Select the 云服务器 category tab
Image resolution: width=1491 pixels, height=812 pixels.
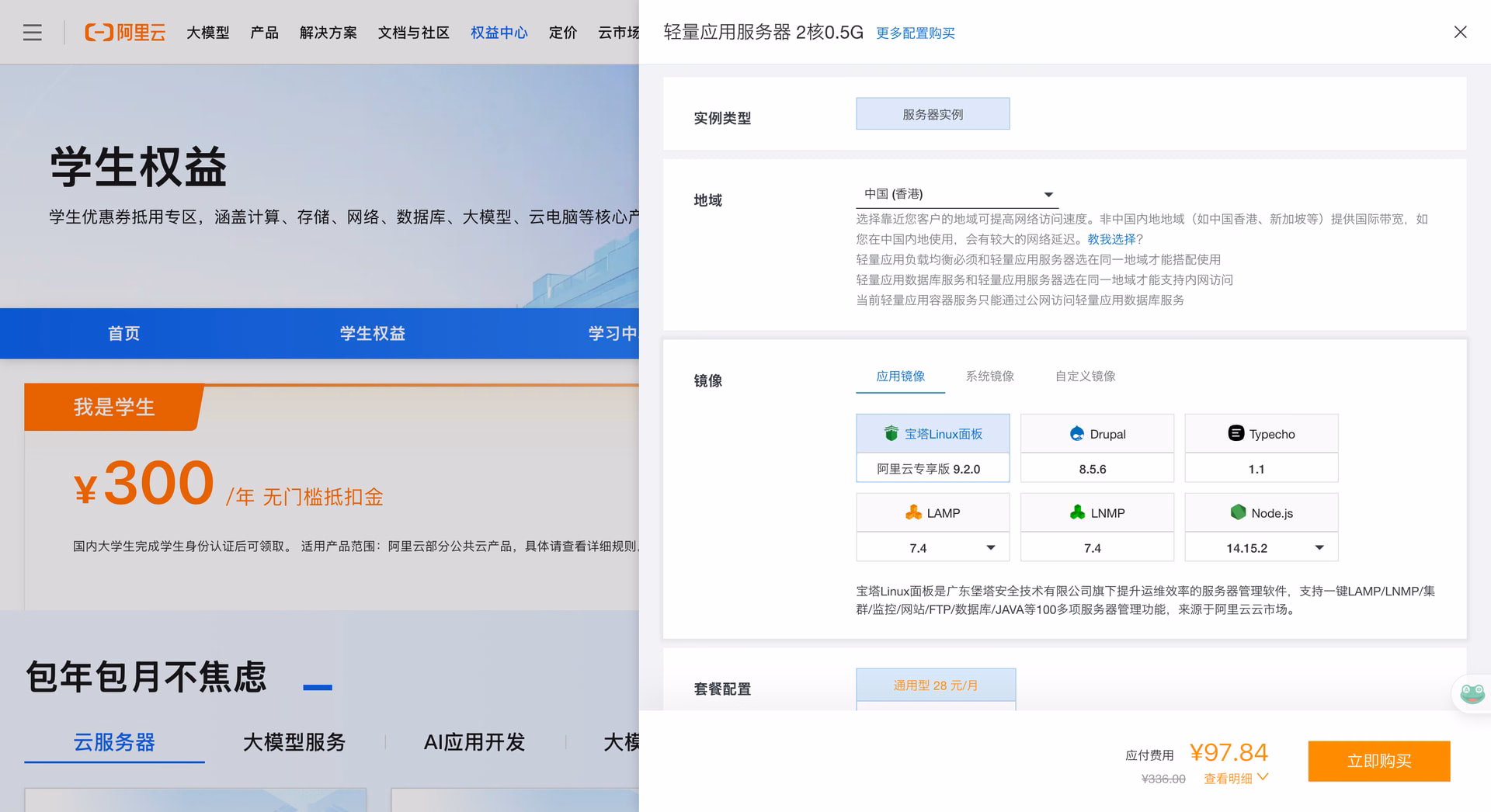114,742
